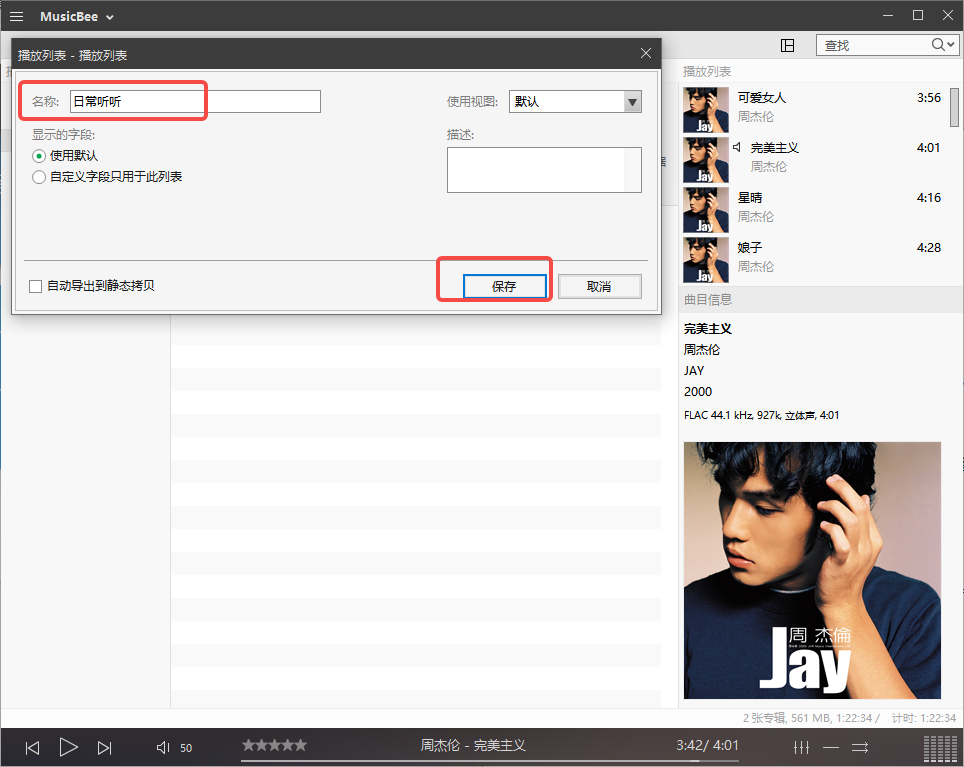Click the now-playing speaker icon beside 完美主义
This screenshot has width=964, height=767.
tap(737, 148)
